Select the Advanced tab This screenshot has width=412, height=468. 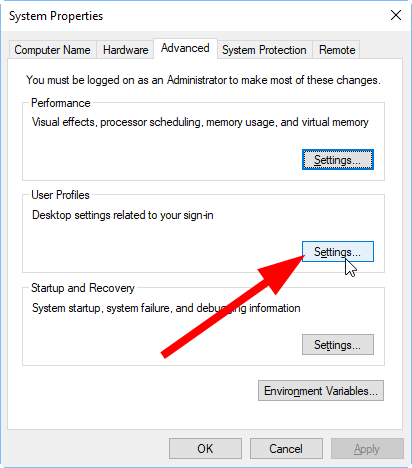(185, 48)
